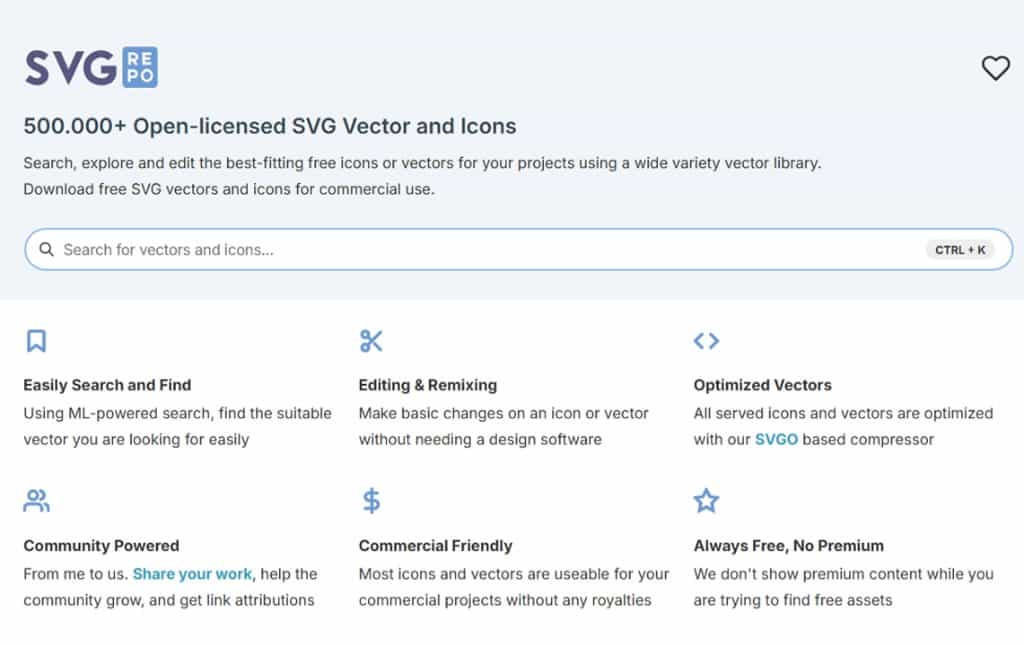This screenshot has height=645, width=1024.
Task: Click the 'Make basic changes on an icon' description
Action: (x=504, y=426)
